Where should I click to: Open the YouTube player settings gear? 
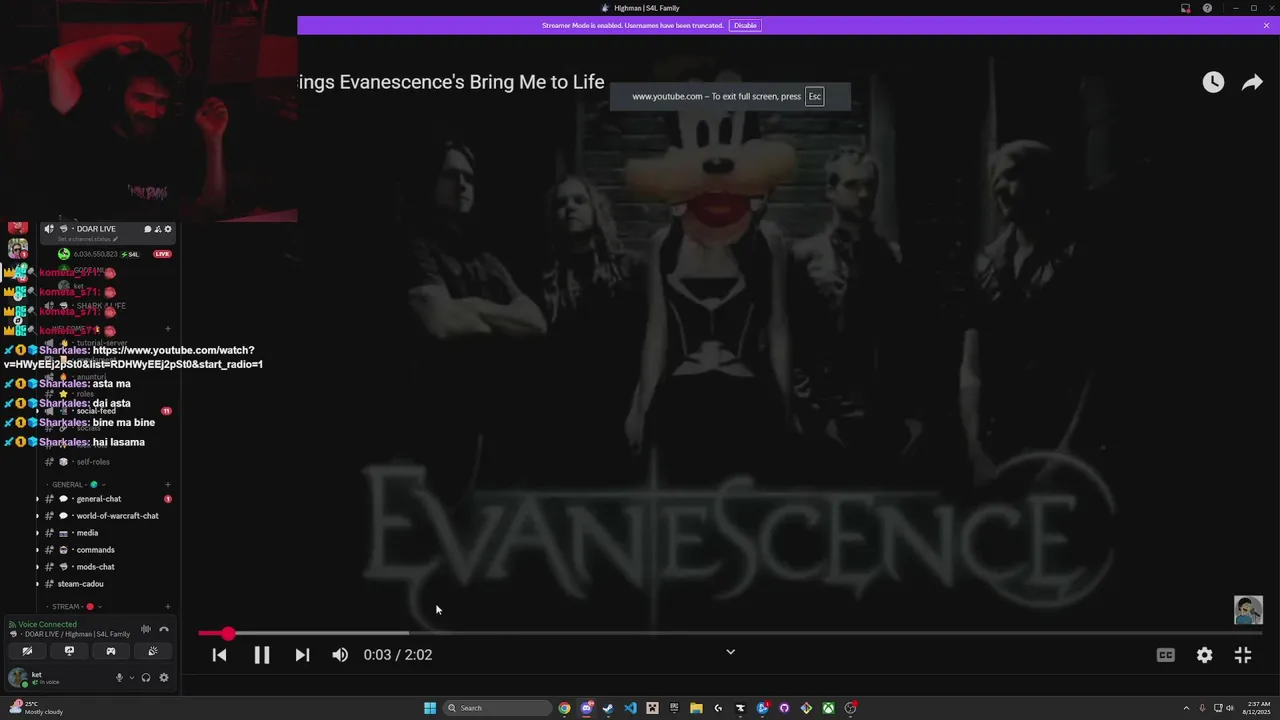tap(1205, 655)
